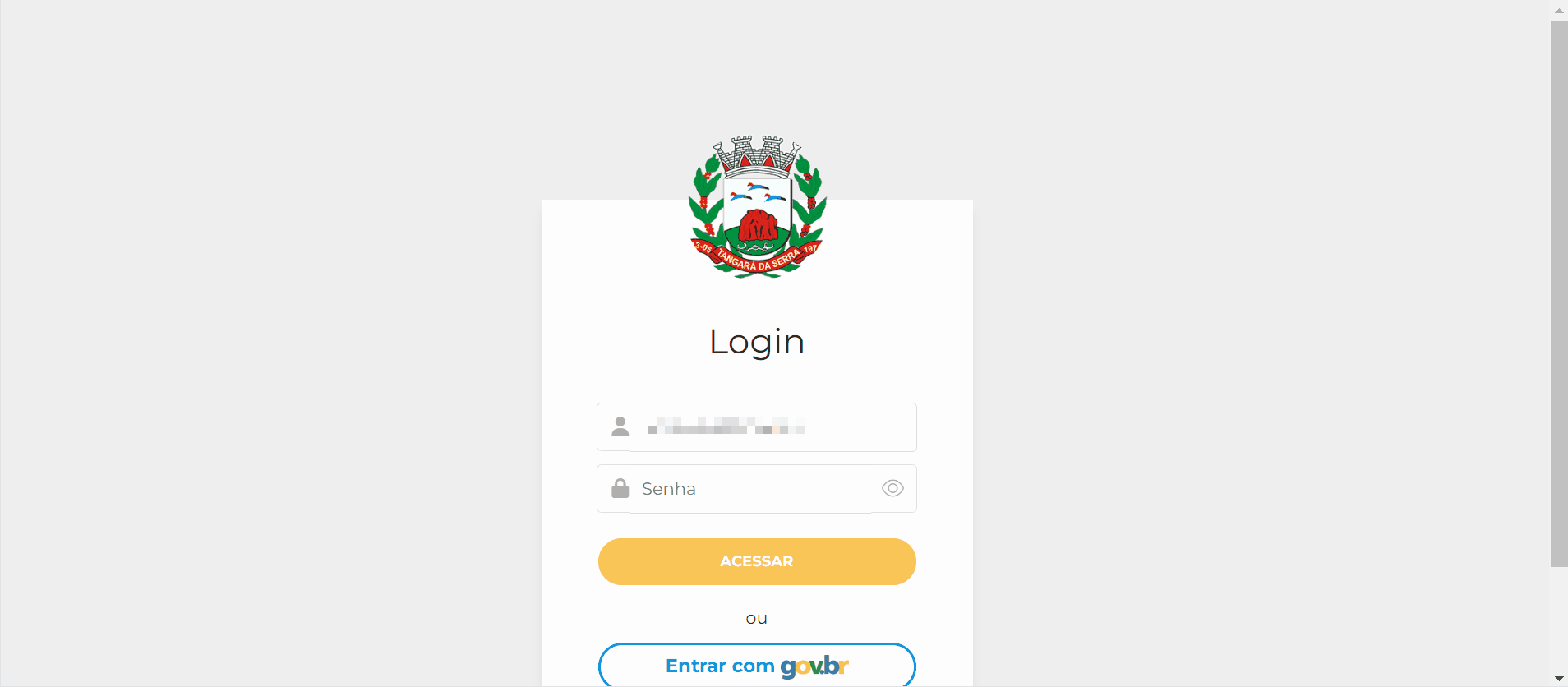This screenshot has width=1568, height=687.
Task: Focus the Senha password field
Action: (757, 489)
